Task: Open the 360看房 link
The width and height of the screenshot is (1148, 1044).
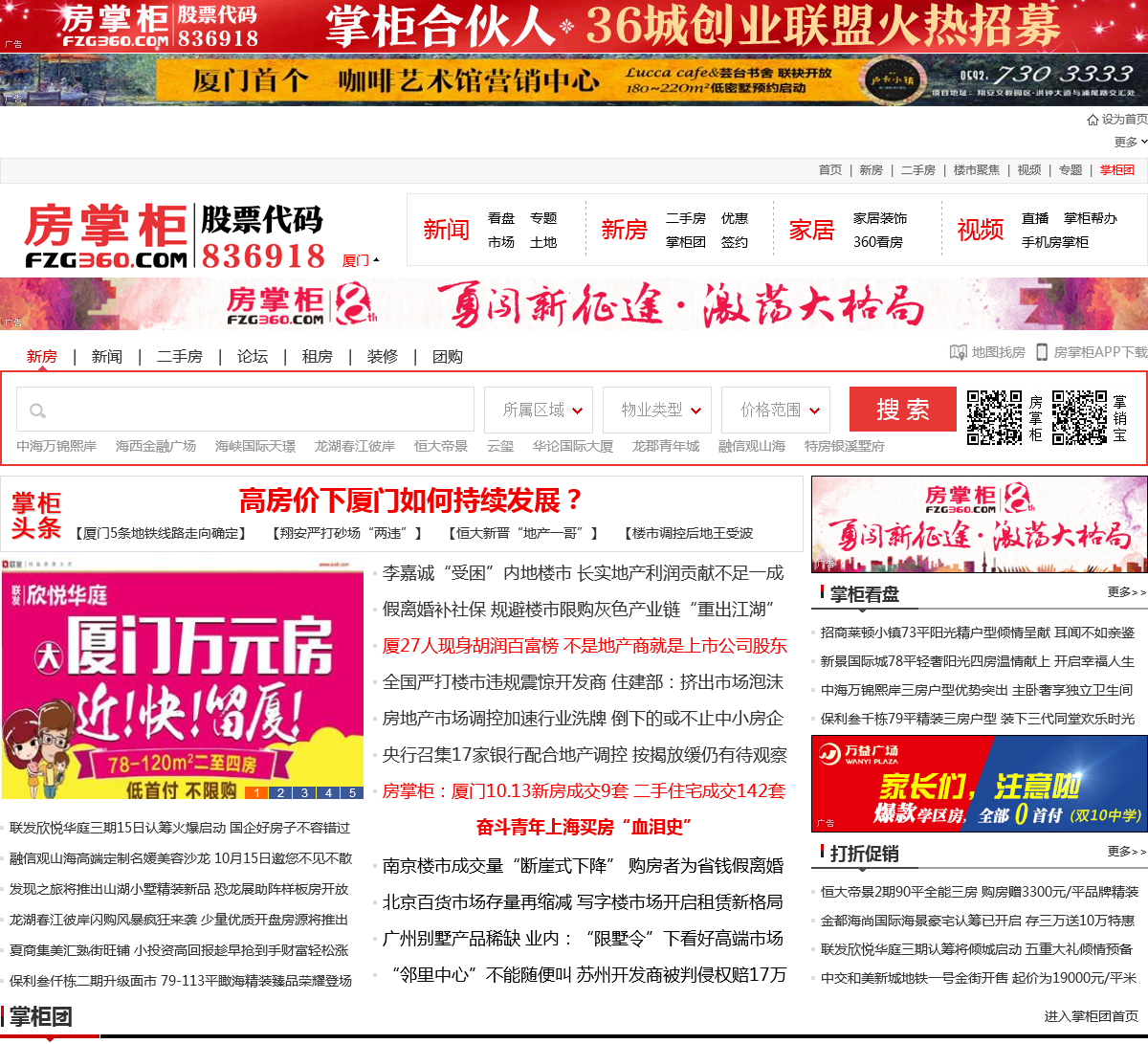Action: tap(878, 242)
